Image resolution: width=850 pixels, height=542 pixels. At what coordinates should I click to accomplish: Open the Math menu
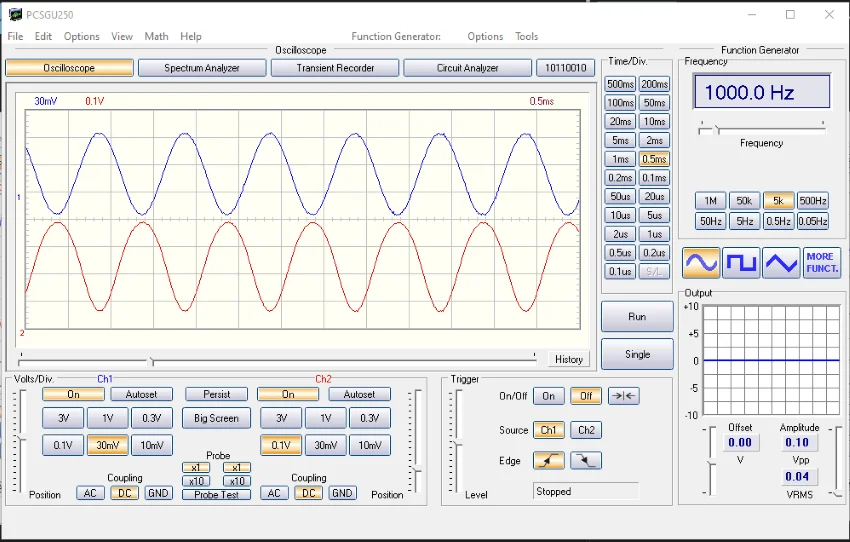tap(156, 37)
